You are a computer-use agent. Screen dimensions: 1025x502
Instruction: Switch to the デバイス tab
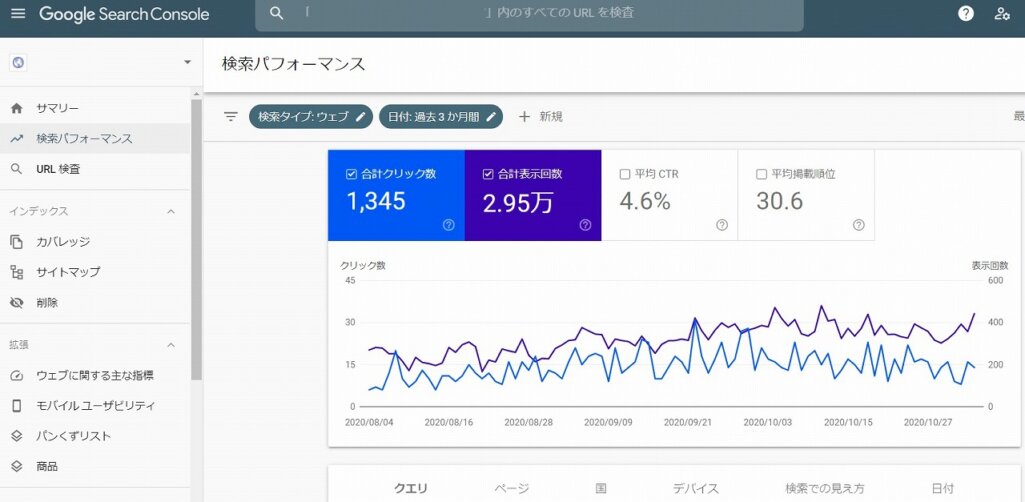tap(695, 488)
